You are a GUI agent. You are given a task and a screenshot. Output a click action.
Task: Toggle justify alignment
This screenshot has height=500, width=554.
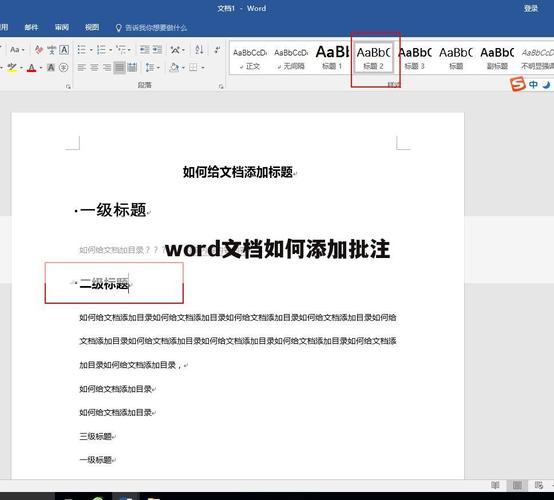click(x=119, y=67)
